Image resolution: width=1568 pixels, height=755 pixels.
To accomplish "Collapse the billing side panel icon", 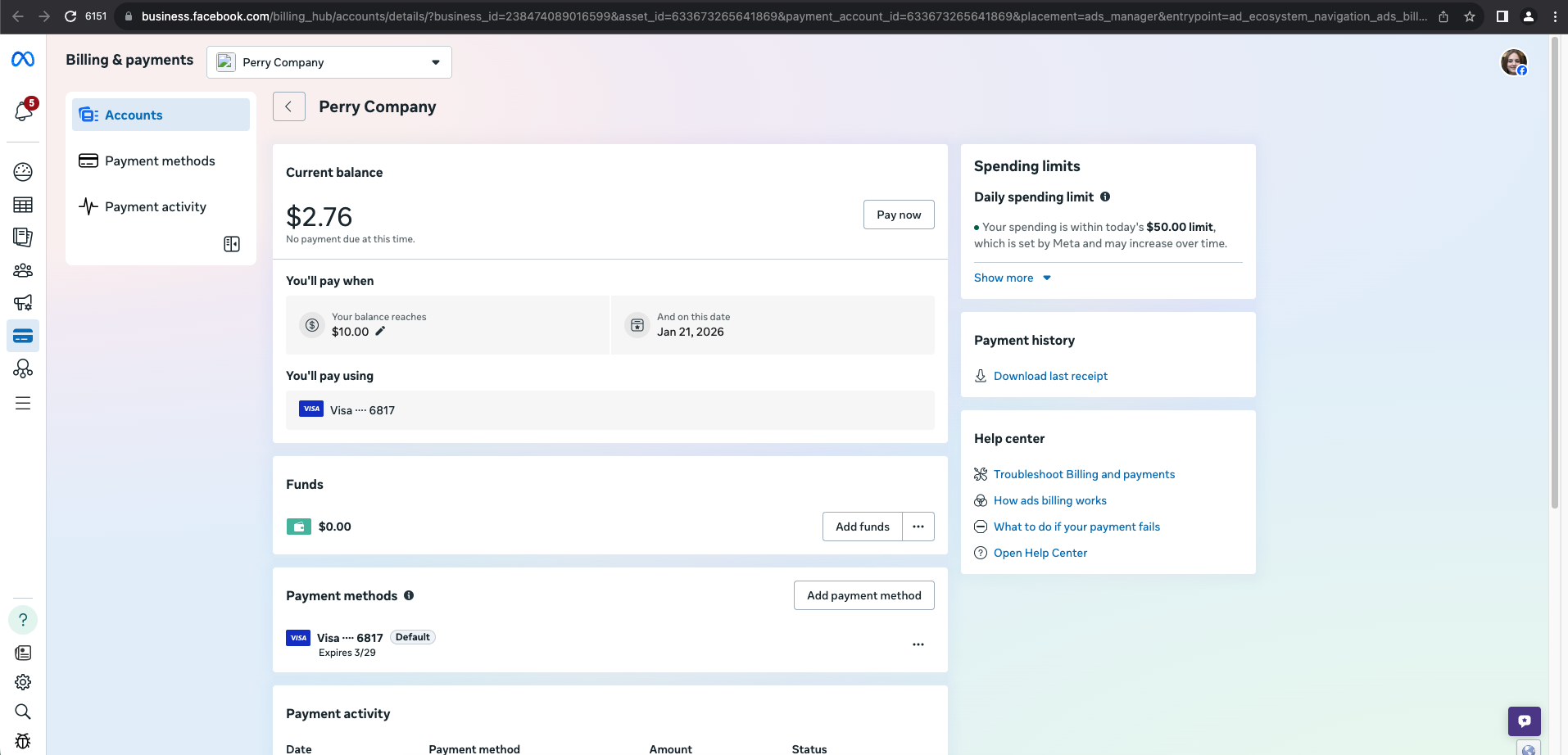I will (x=232, y=244).
